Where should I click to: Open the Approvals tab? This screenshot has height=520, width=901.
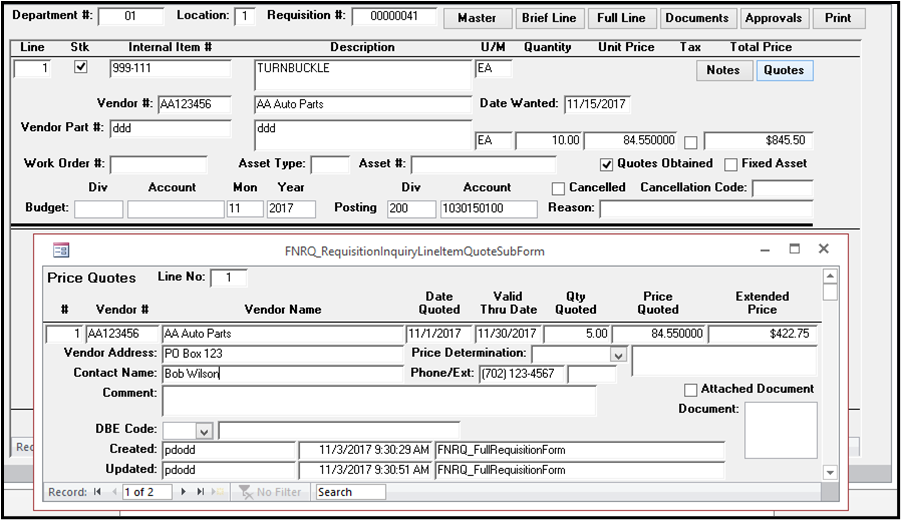[773, 18]
